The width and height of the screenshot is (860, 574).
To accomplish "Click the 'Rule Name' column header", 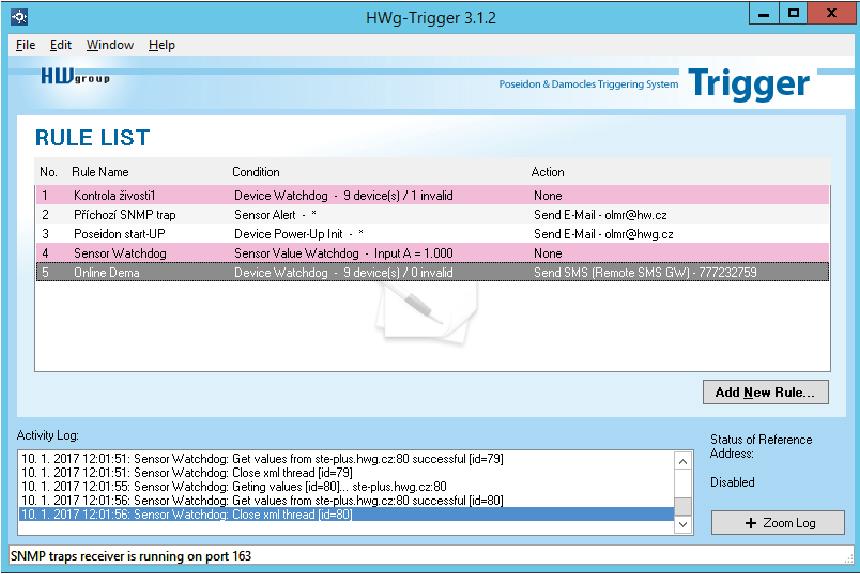I will pos(100,172).
